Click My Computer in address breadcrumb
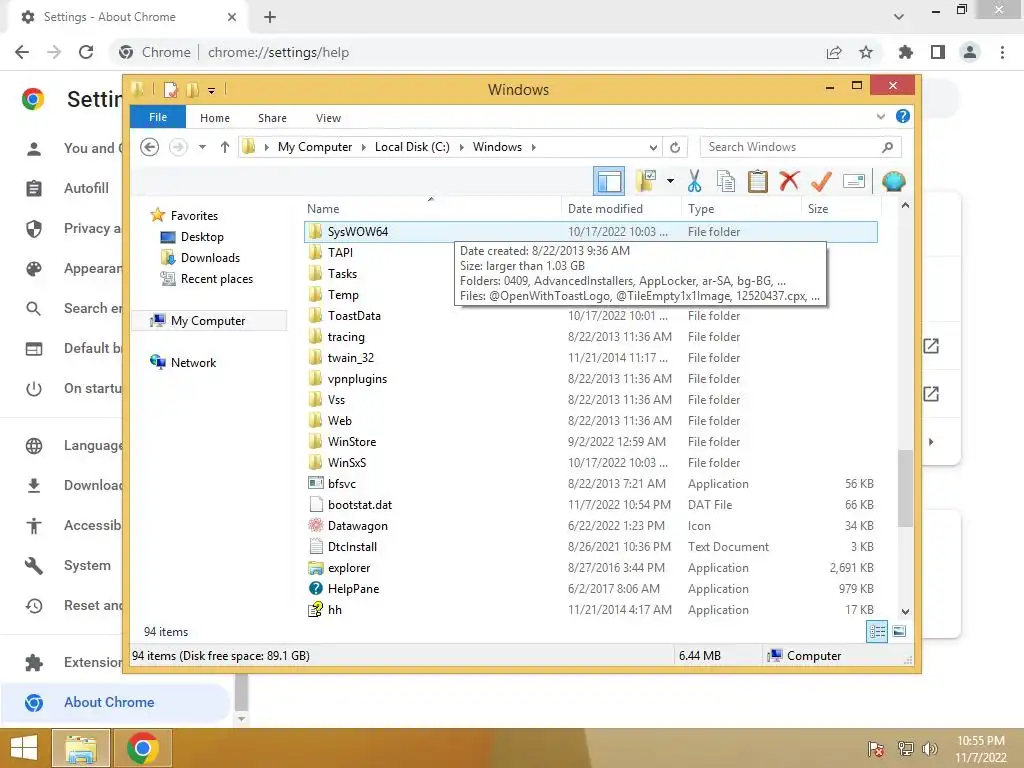This screenshot has height=768, width=1024. [315, 147]
